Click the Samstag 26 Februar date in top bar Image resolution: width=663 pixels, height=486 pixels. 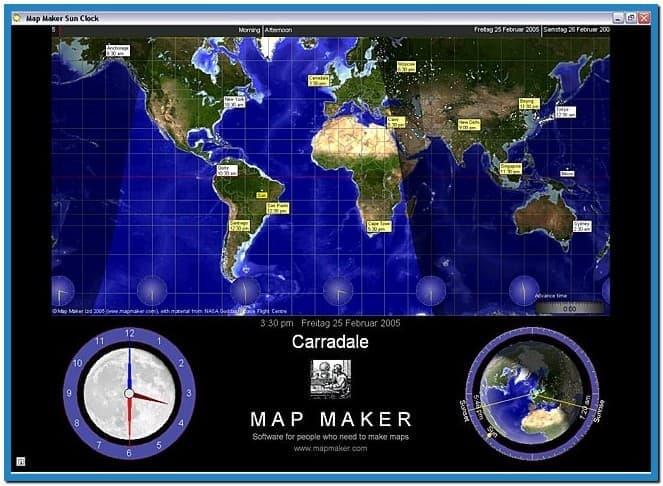pyautogui.click(x=576, y=30)
